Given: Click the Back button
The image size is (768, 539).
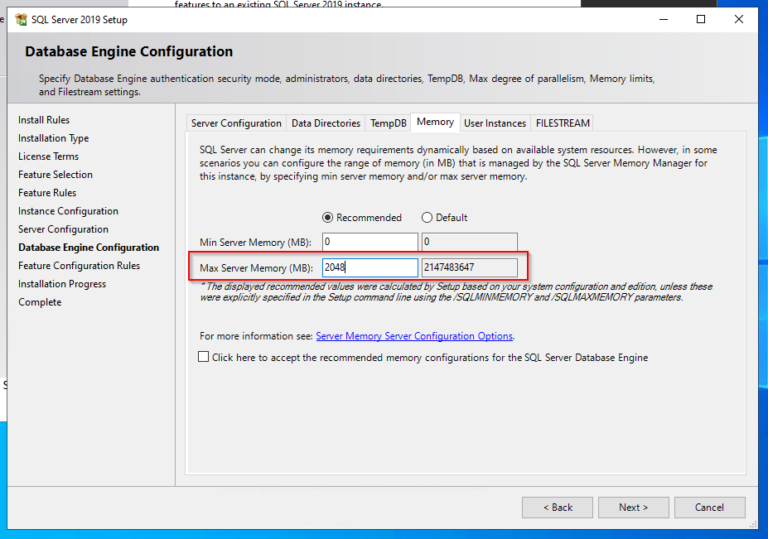Looking at the screenshot, I should (557, 508).
